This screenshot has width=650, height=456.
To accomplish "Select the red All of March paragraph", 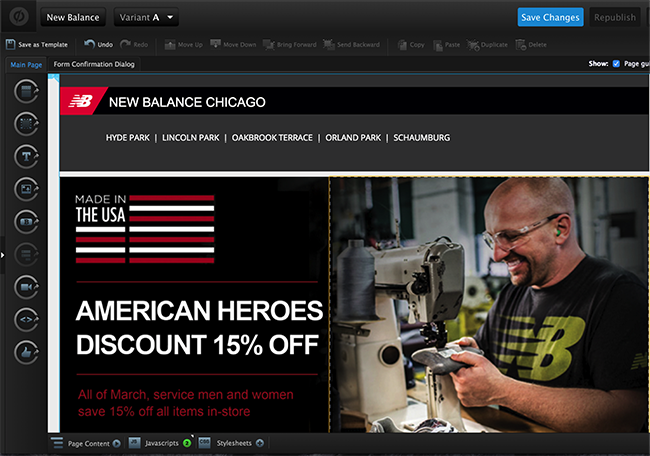I will click(186, 403).
